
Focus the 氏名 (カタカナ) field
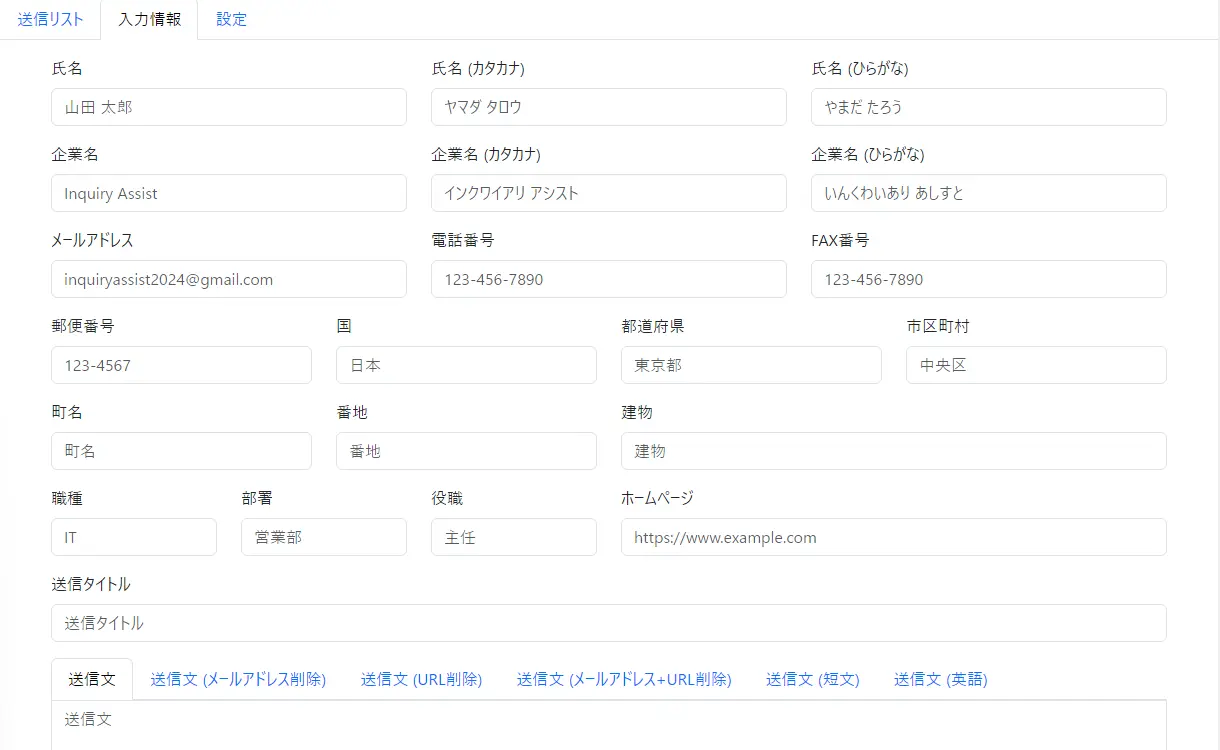608,107
